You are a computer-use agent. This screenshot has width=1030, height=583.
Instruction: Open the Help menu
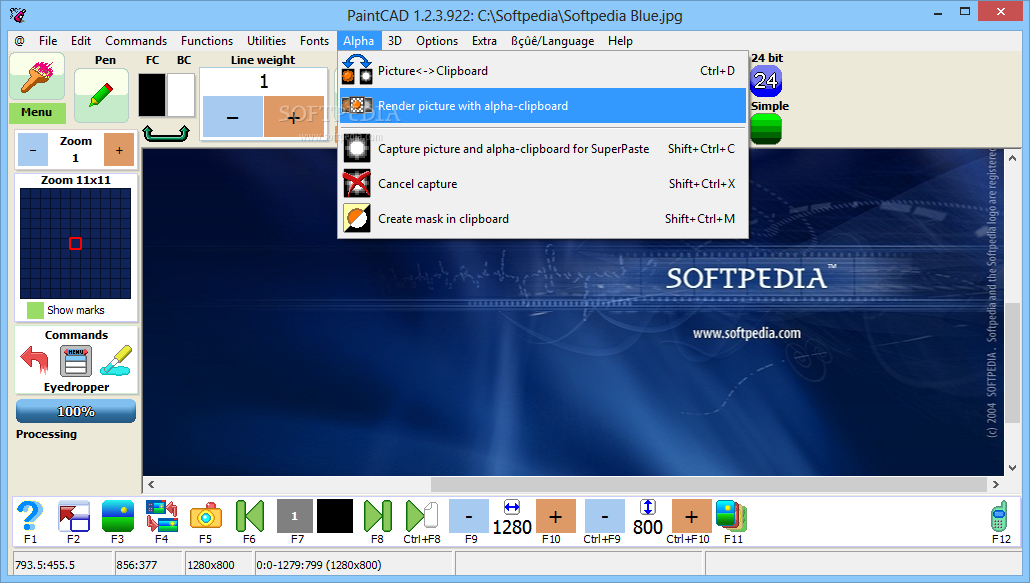click(x=620, y=41)
